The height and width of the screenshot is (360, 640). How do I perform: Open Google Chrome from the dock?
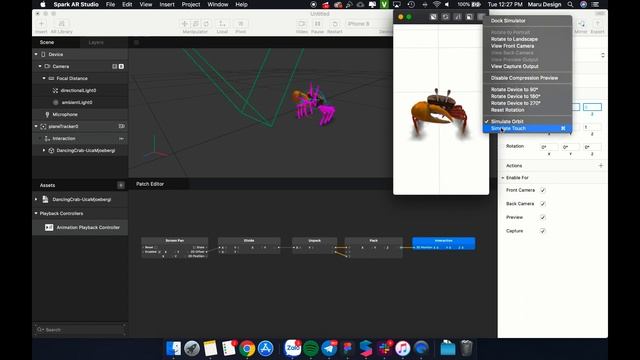(247, 349)
